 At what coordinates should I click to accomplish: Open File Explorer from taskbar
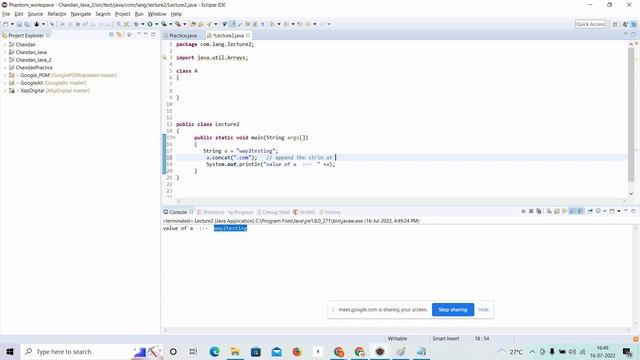coord(235,351)
